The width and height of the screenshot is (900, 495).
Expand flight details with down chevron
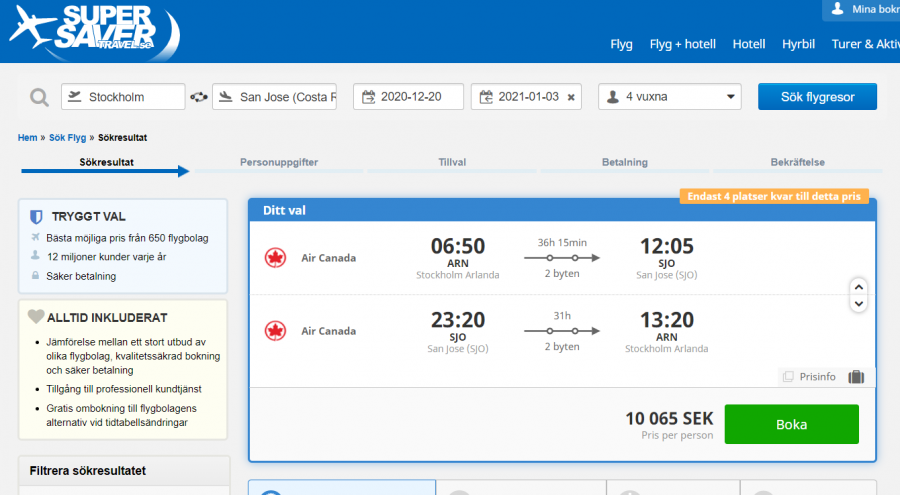coord(858,302)
